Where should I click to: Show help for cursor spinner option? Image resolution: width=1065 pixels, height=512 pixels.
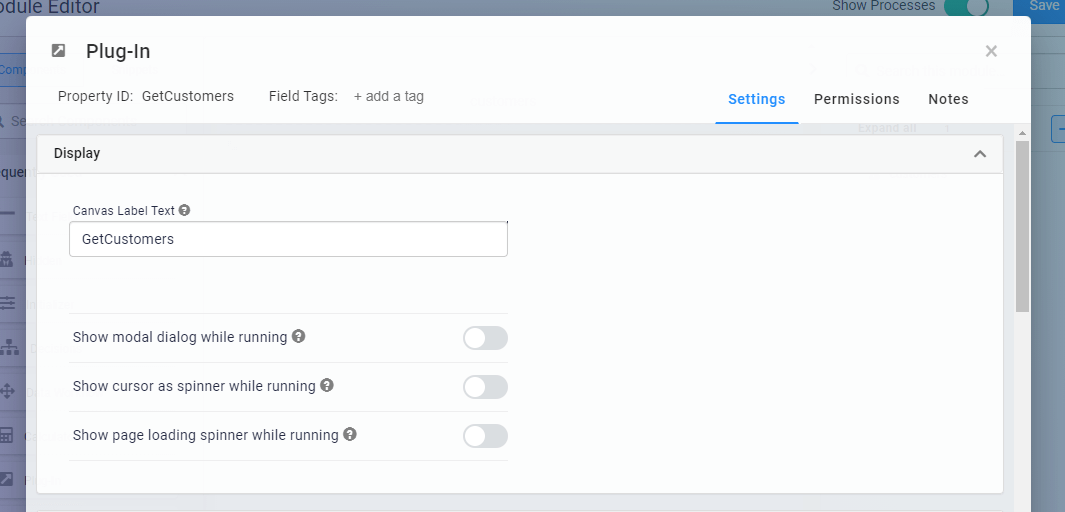click(x=327, y=385)
